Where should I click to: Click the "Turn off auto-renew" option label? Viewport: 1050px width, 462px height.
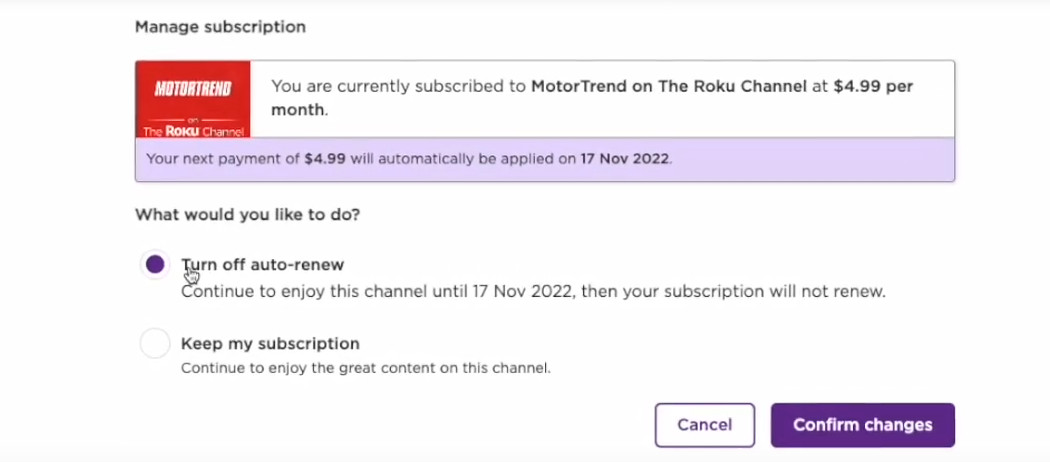click(263, 265)
